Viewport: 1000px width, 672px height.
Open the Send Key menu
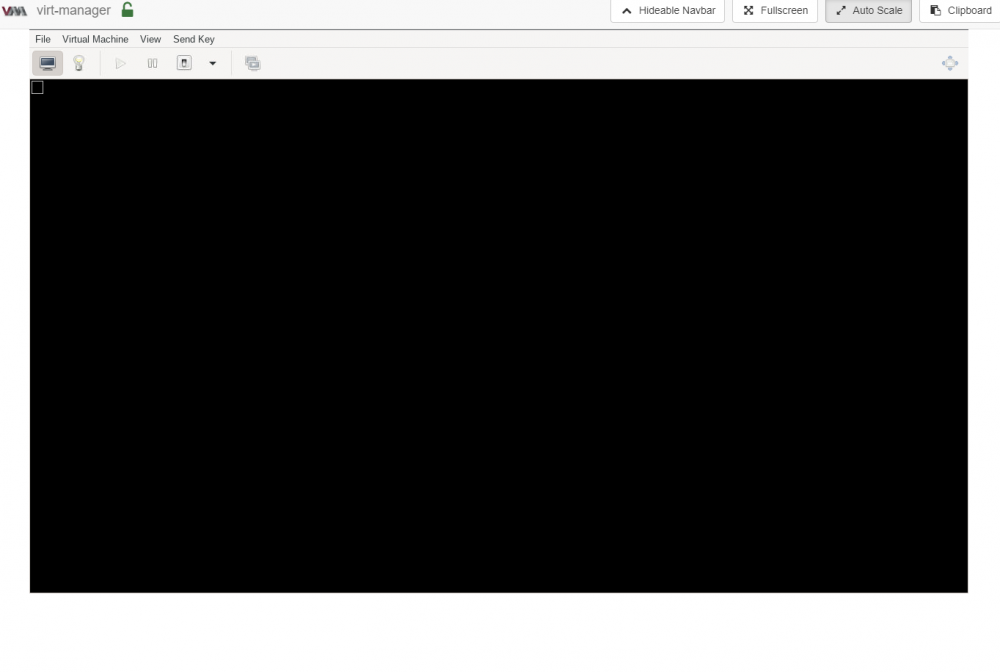pyautogui.click(x=194, y=39)
